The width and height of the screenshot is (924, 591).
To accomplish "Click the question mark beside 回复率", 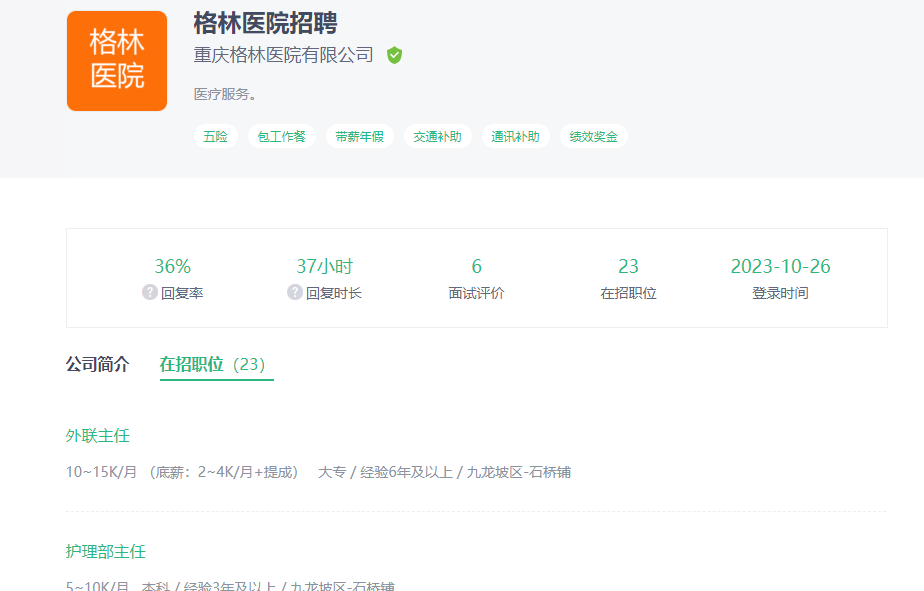I will pos(150,292).
